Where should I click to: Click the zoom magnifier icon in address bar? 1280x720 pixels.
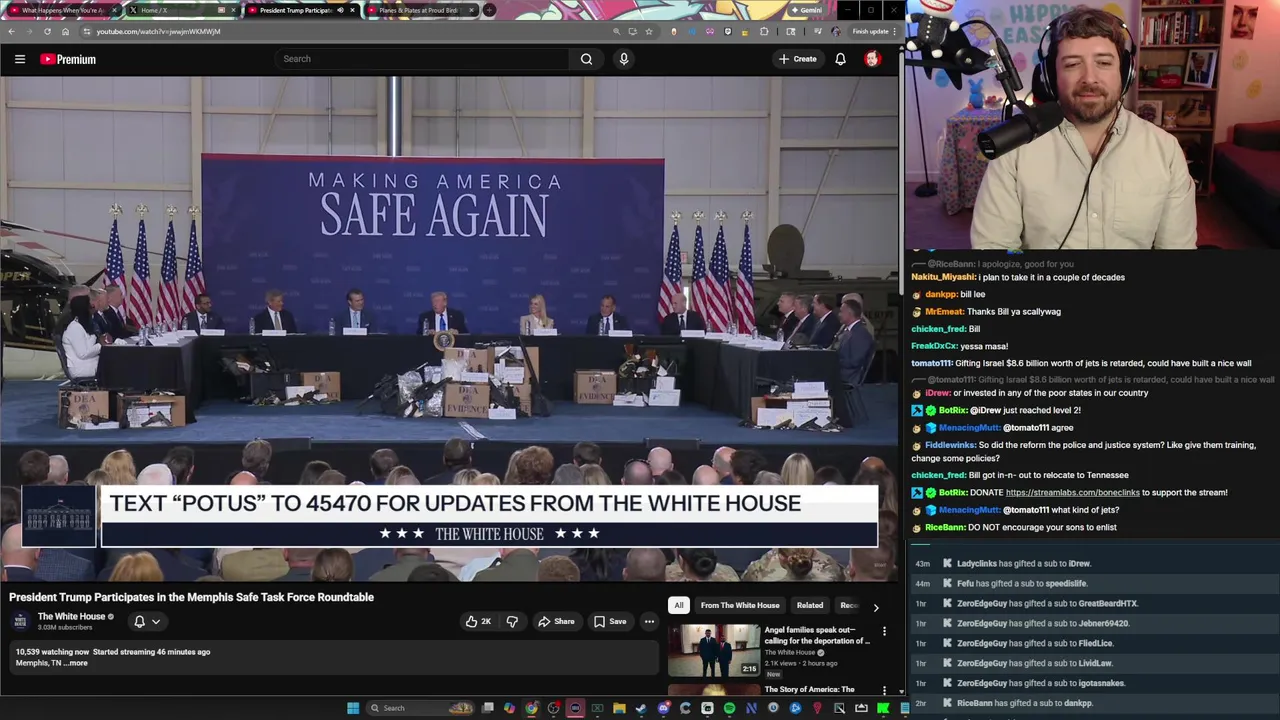[x=616, y=31]
